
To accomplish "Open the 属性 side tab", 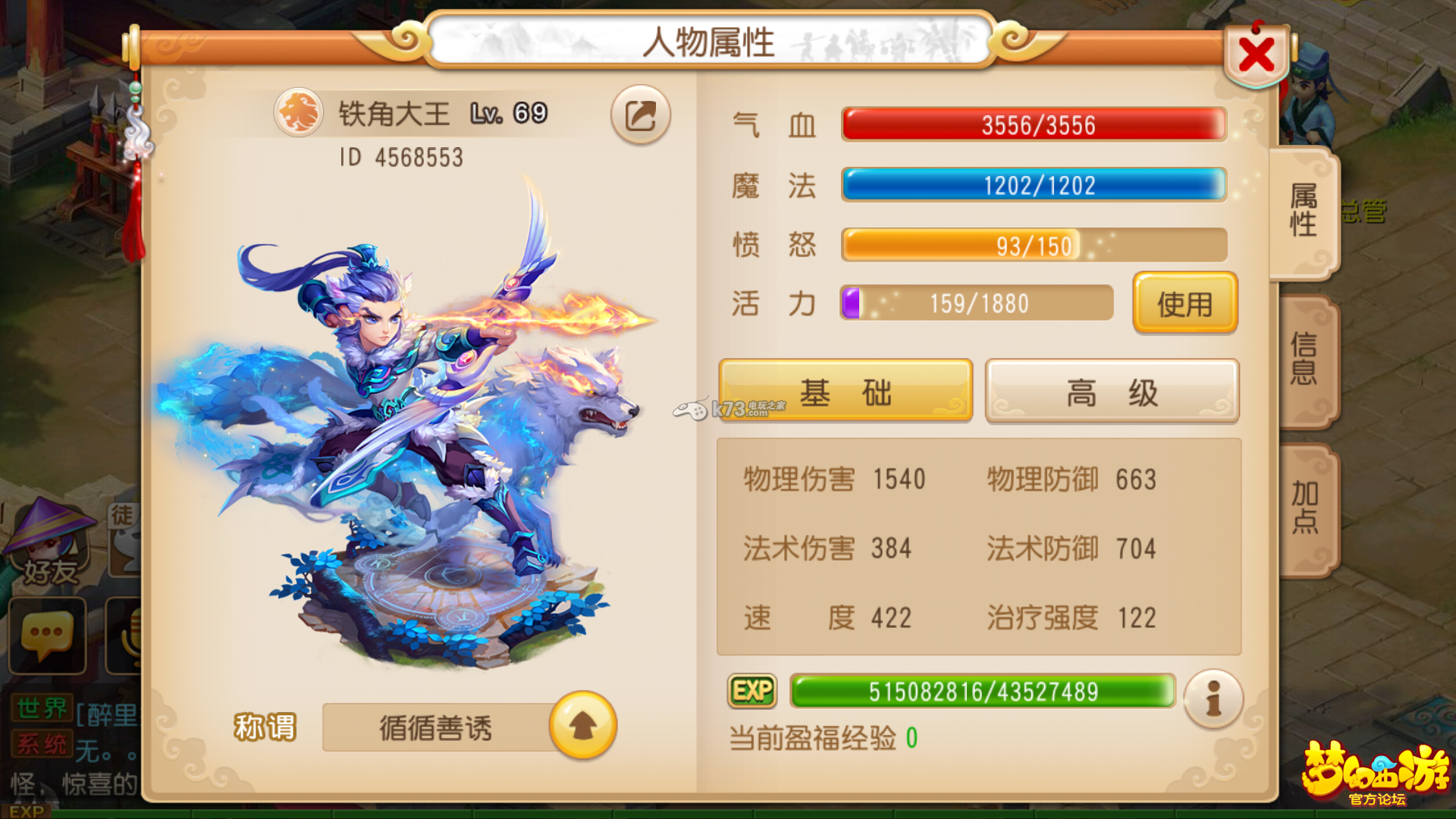I will pos(1304,212).
